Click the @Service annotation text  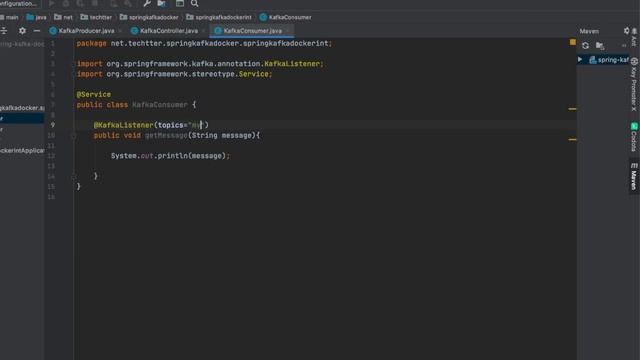click(x=93, y=94)
